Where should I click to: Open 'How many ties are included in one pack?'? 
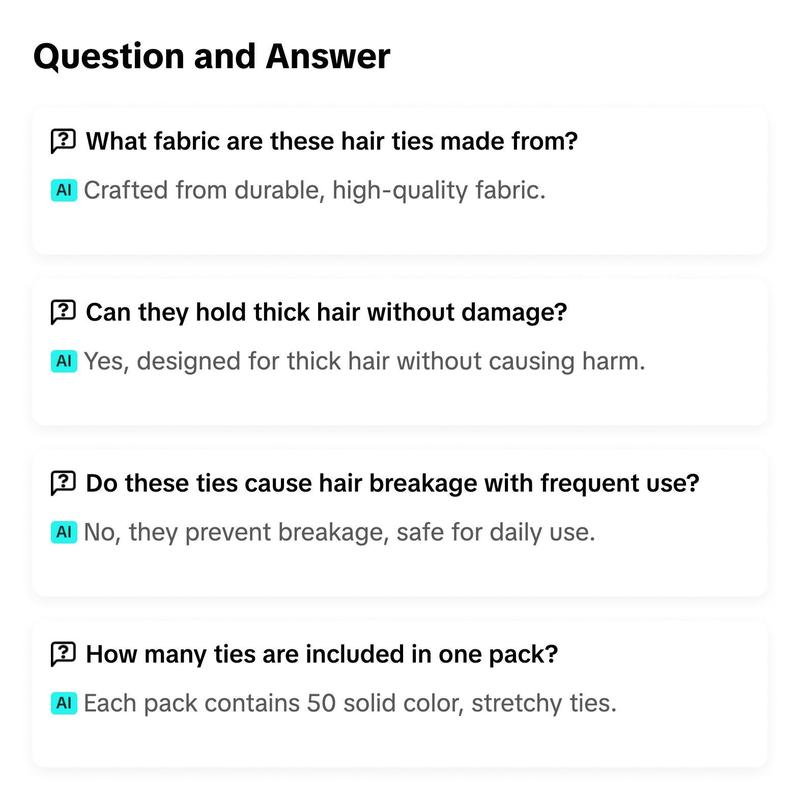pyautogui.click(x=322, y=654)
